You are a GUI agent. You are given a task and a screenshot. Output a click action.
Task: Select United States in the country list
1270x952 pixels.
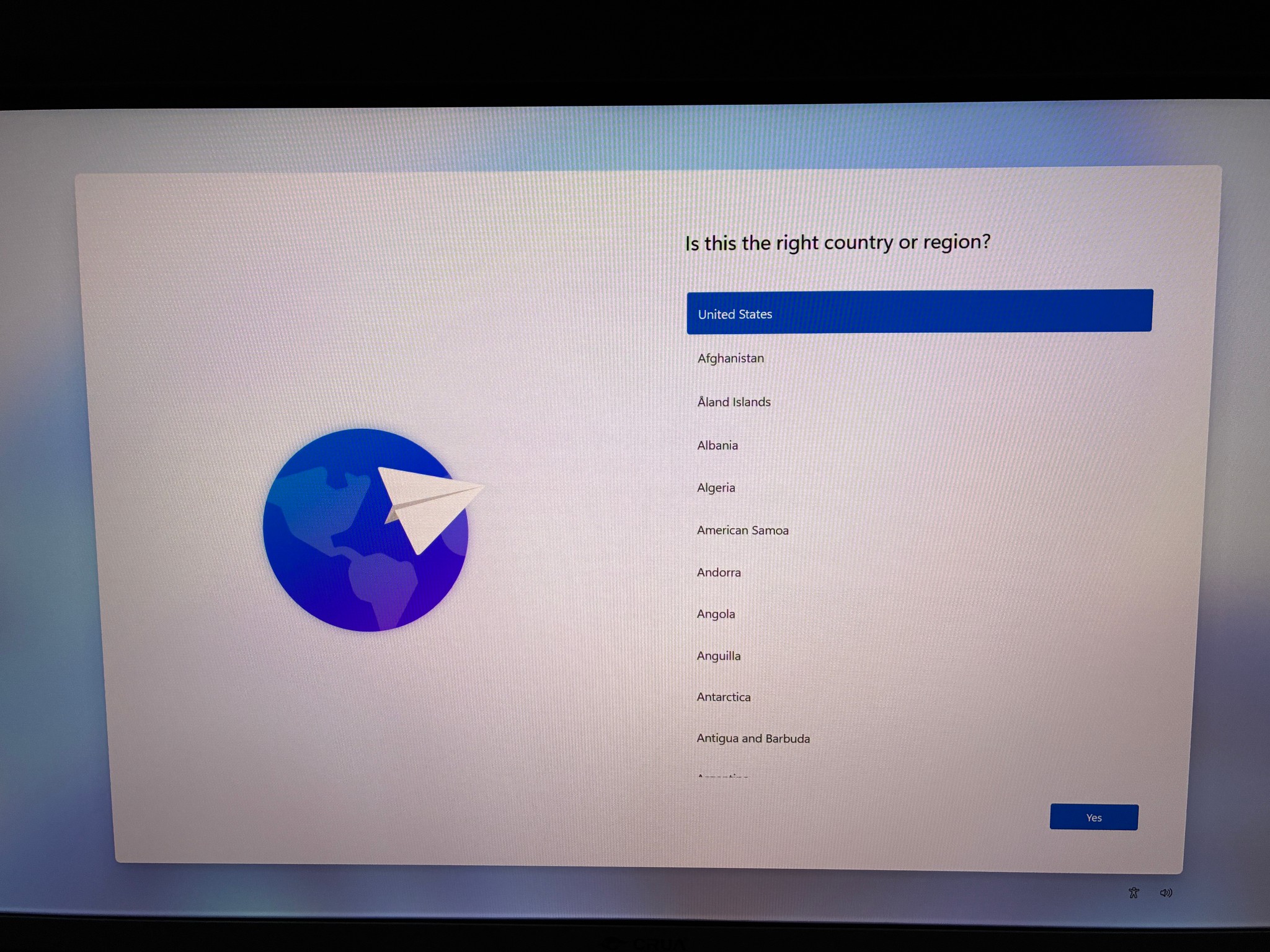[920, 312]
